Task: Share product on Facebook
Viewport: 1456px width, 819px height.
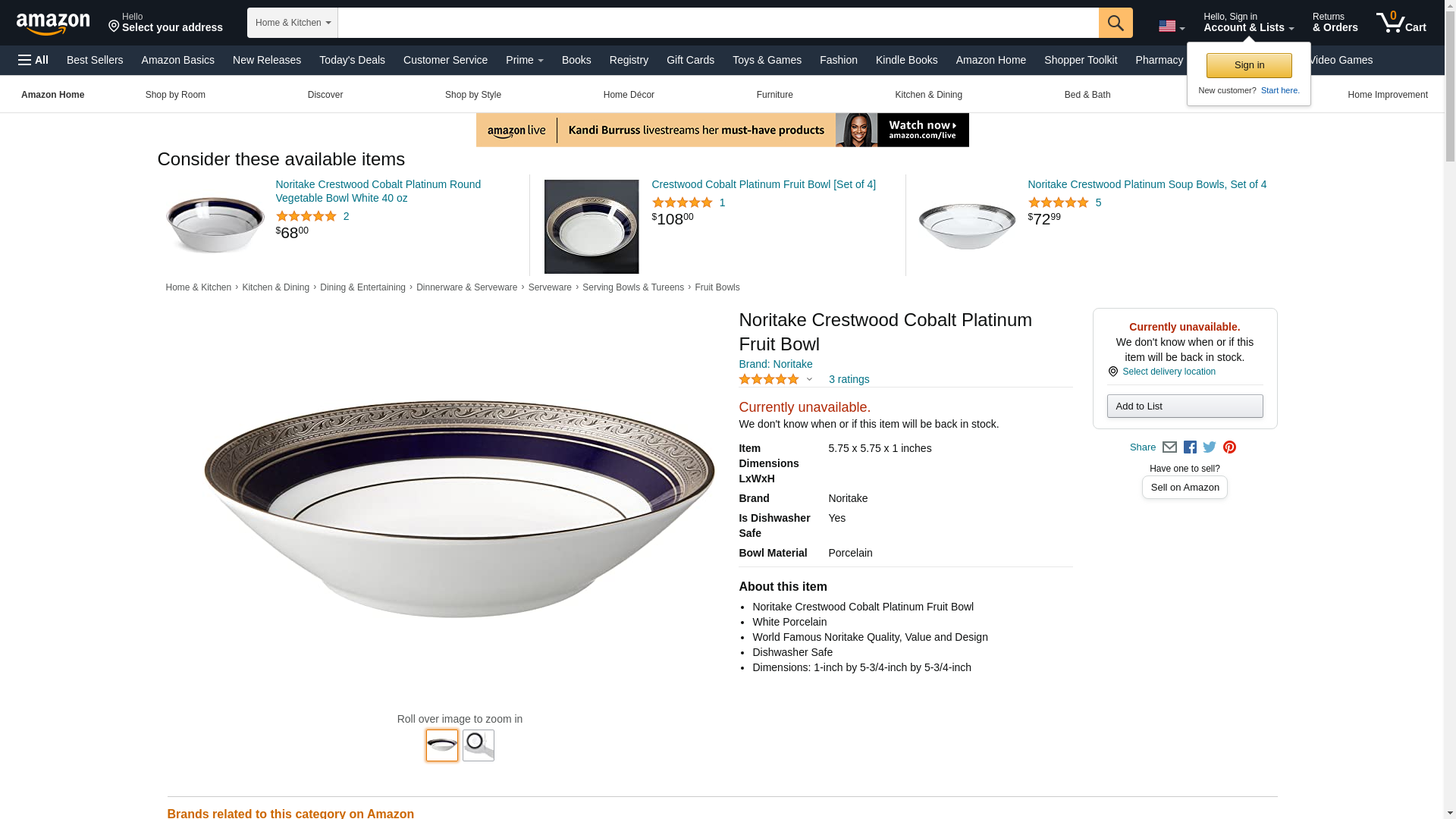Action: point(1190,447)
